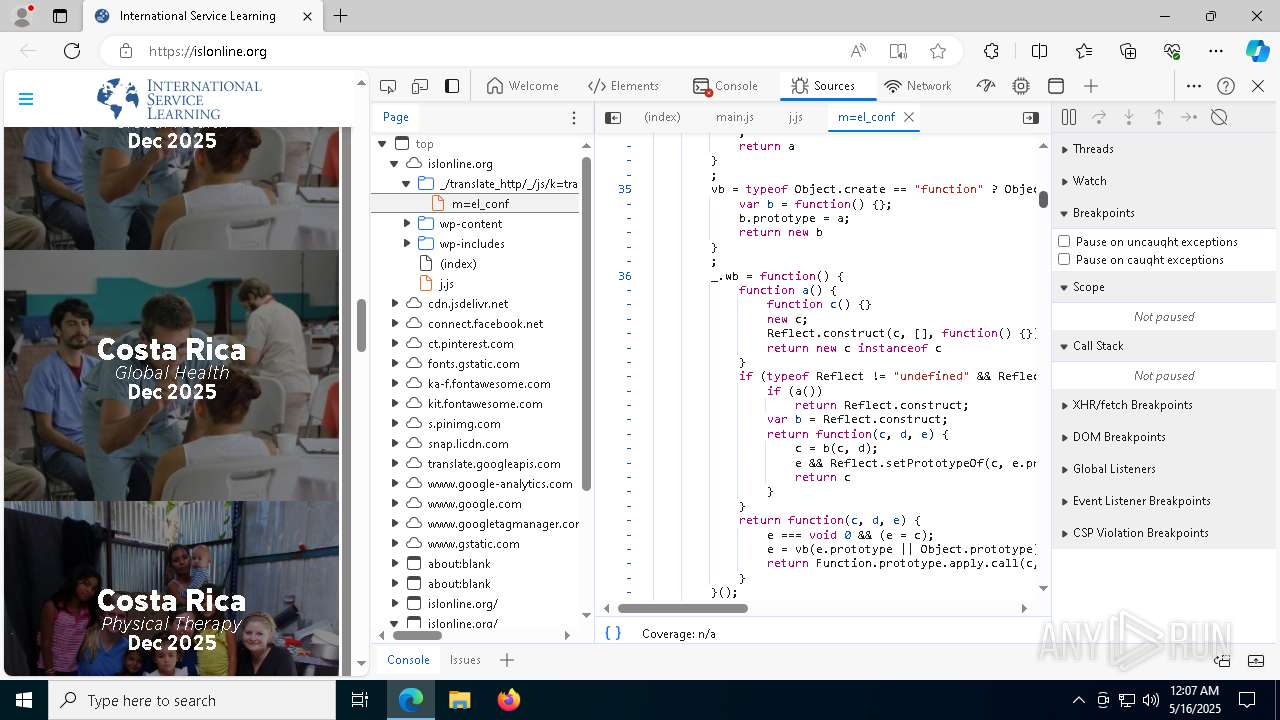
Task: Expand the Threads section
Action: tap(1166, 149)
